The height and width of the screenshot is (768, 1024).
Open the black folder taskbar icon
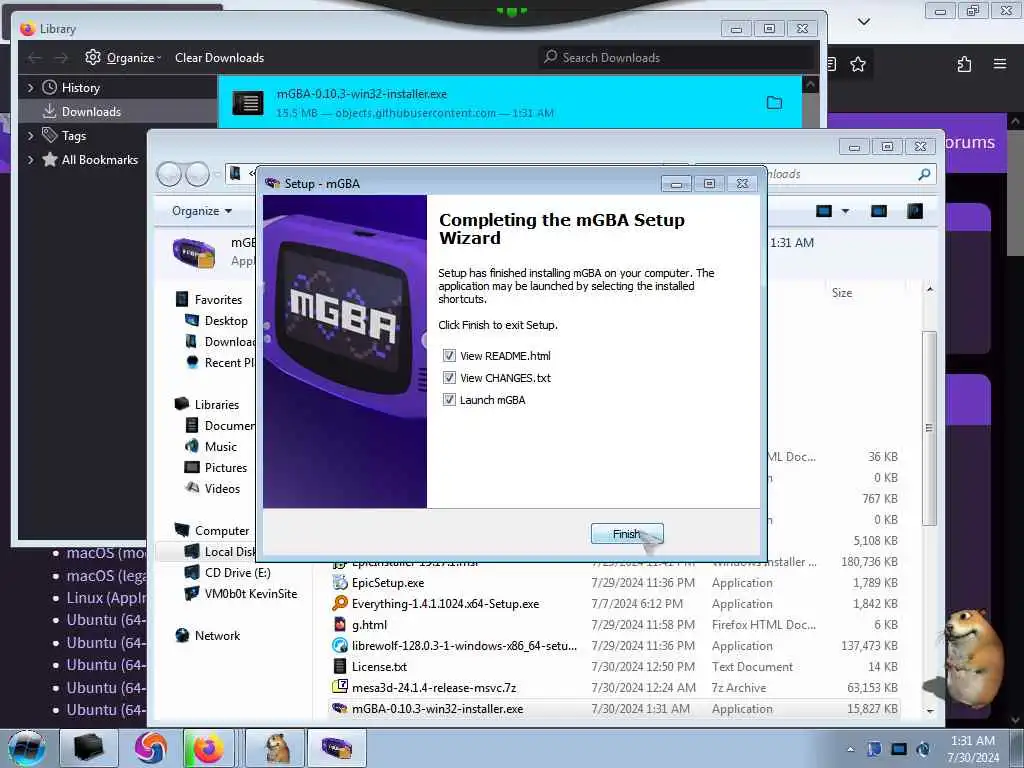pyautogui.click(x=89, y=748)
